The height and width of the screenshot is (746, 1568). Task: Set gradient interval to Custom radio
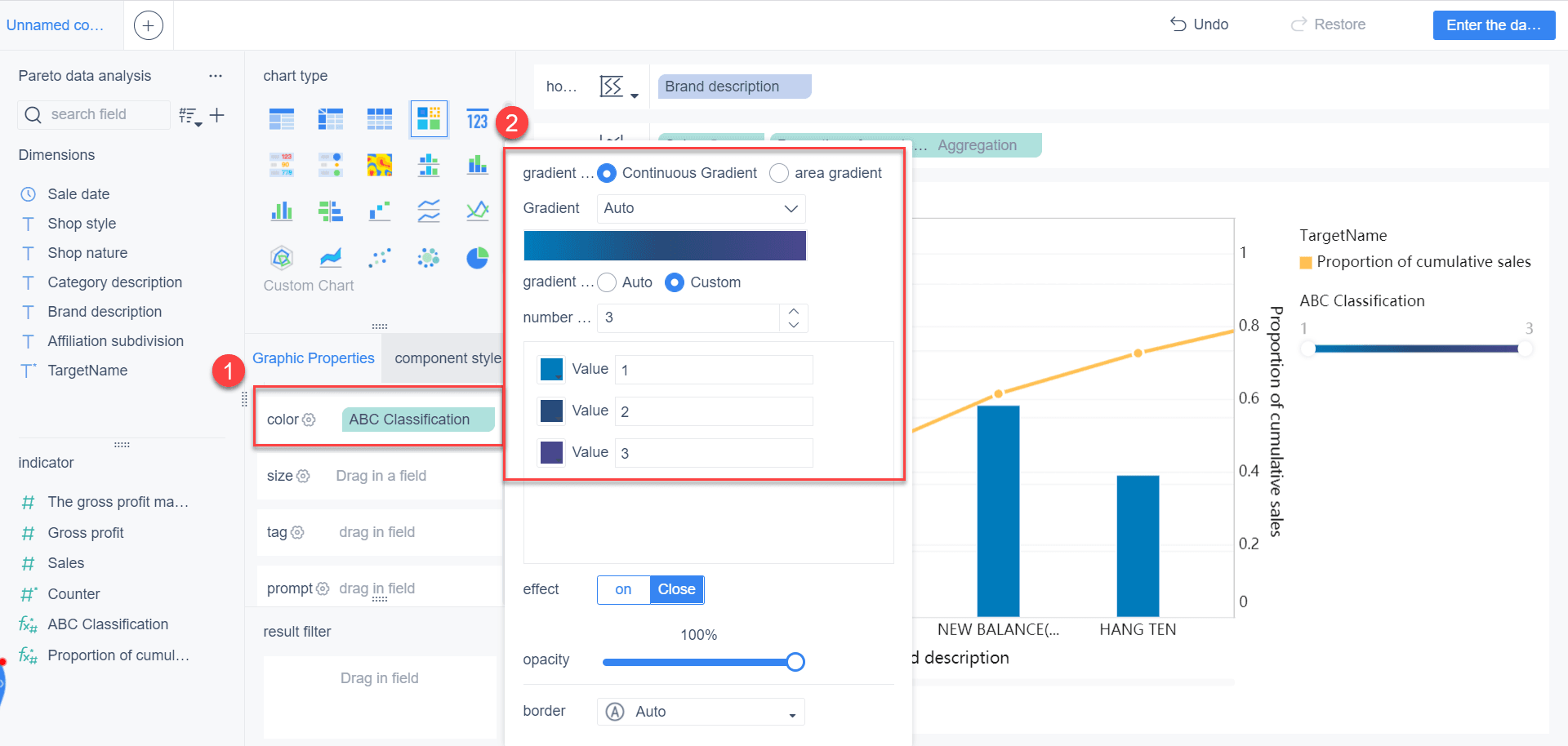675,282
